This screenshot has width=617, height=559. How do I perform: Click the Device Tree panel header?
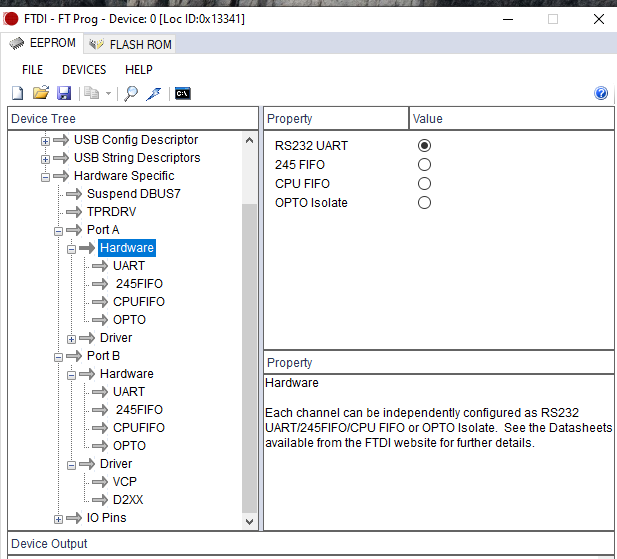coord(133,118)
